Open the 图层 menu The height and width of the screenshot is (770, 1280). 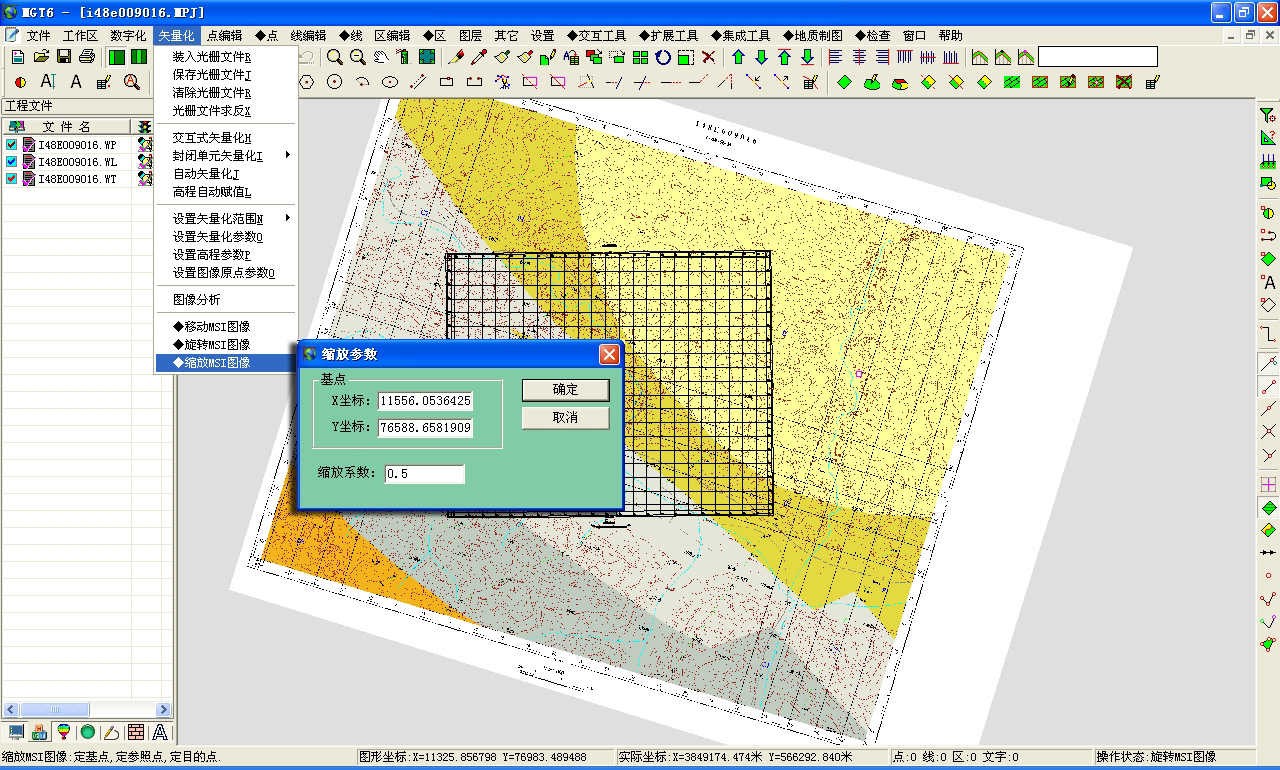pos(470,35)
